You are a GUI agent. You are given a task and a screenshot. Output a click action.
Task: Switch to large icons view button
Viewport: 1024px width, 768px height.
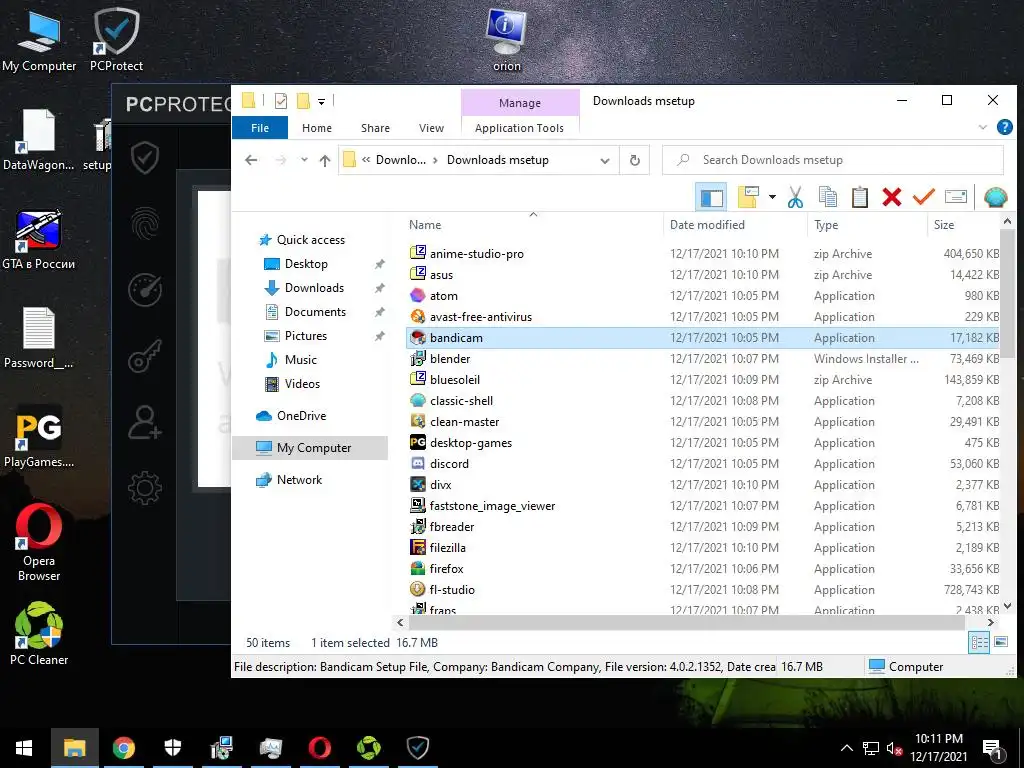point(1000,643)
